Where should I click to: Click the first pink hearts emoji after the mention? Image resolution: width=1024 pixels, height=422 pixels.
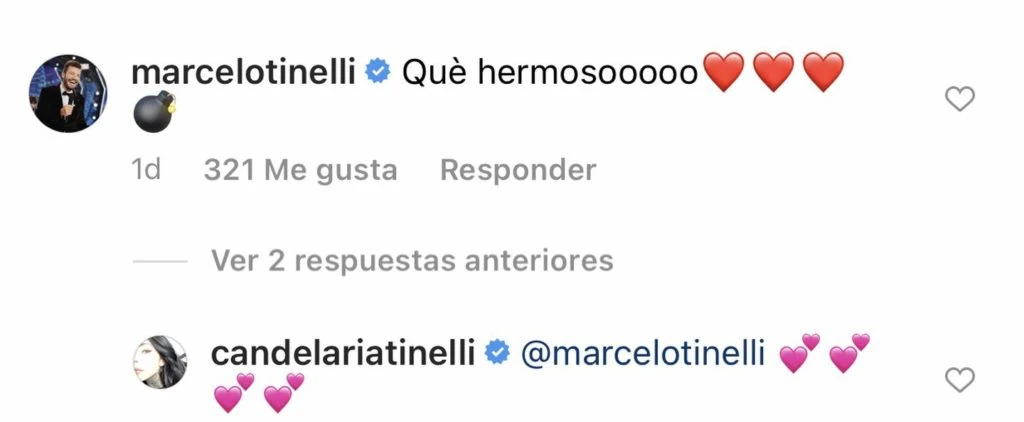pos(800,354)
